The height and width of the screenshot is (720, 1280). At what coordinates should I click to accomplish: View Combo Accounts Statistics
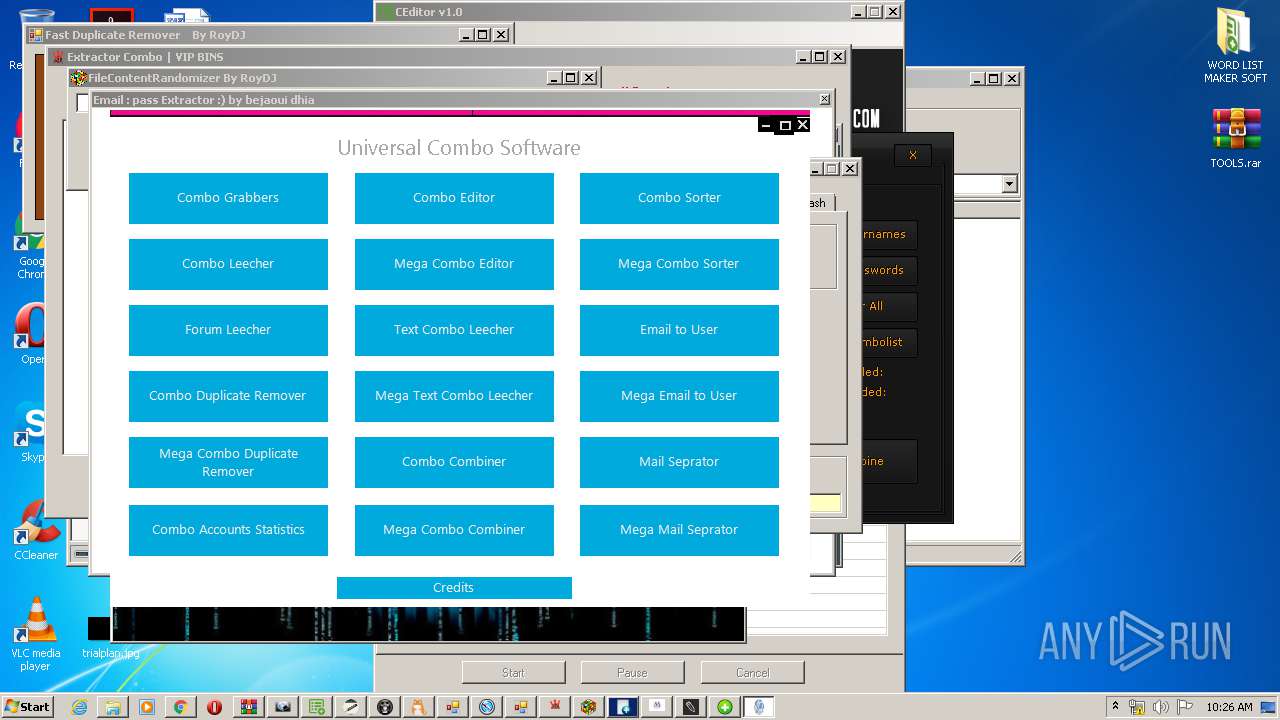tap(228, 530)
